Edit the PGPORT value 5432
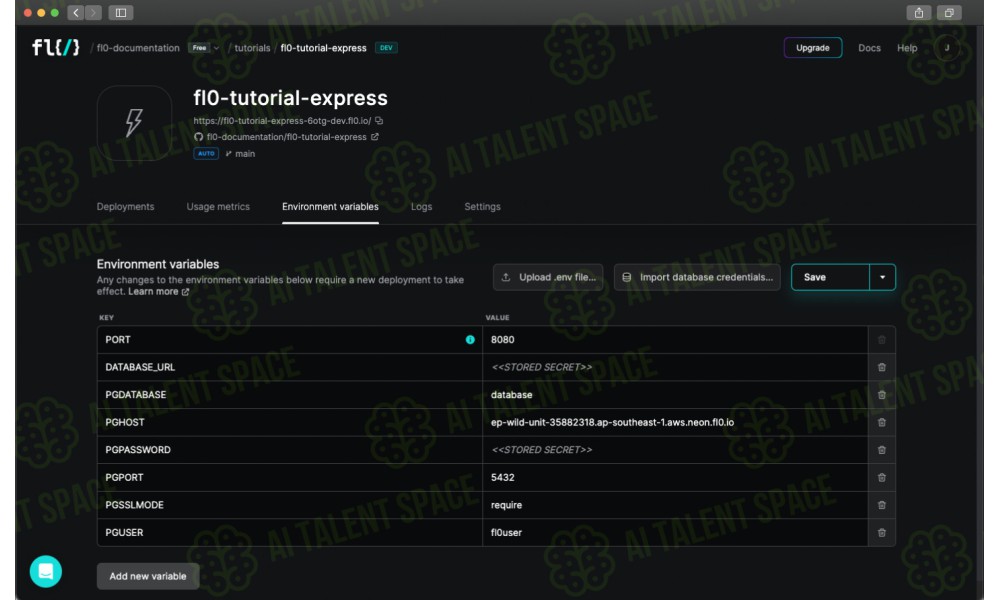The width and height of the screenshot is (1000, 600). (675, 477)
